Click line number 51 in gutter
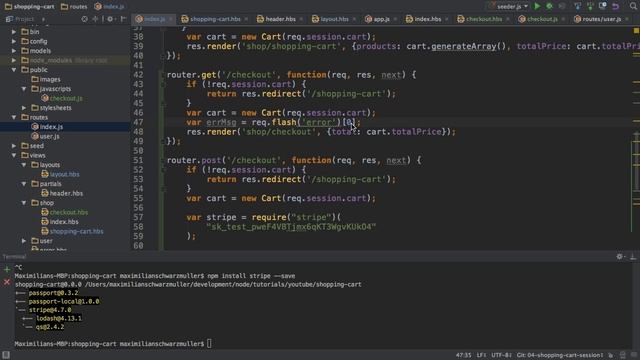 [138, 160]
